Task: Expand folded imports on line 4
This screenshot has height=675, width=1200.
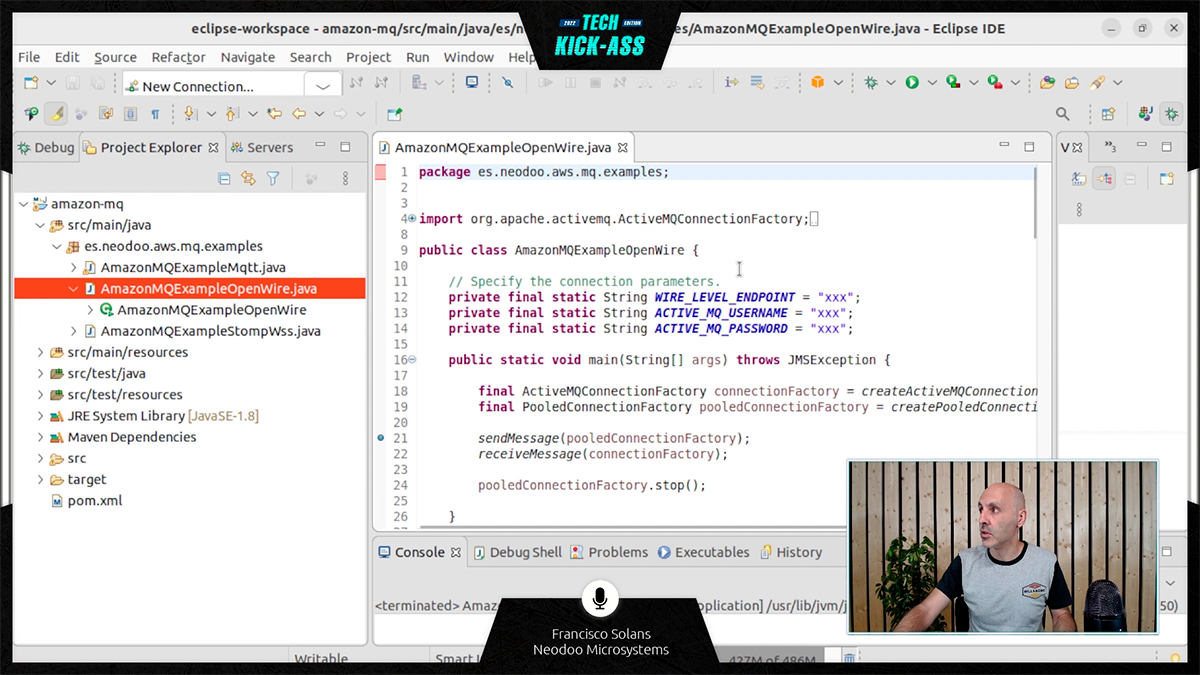Action: click(412, 219)
